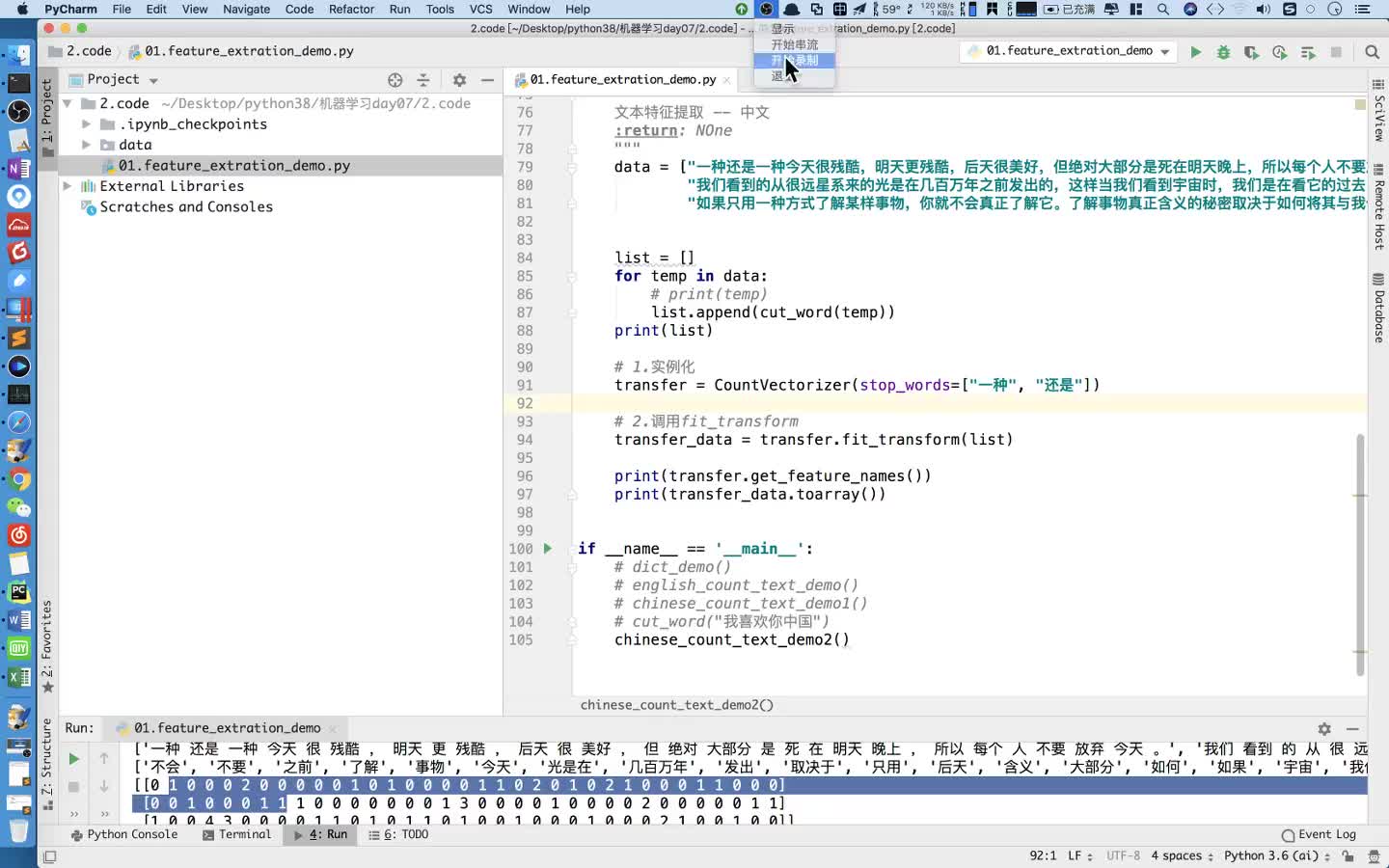The width and height of the screenshot is (1389, 868).
Task: Open the Tools menu
Action: (x=440, y=9)
